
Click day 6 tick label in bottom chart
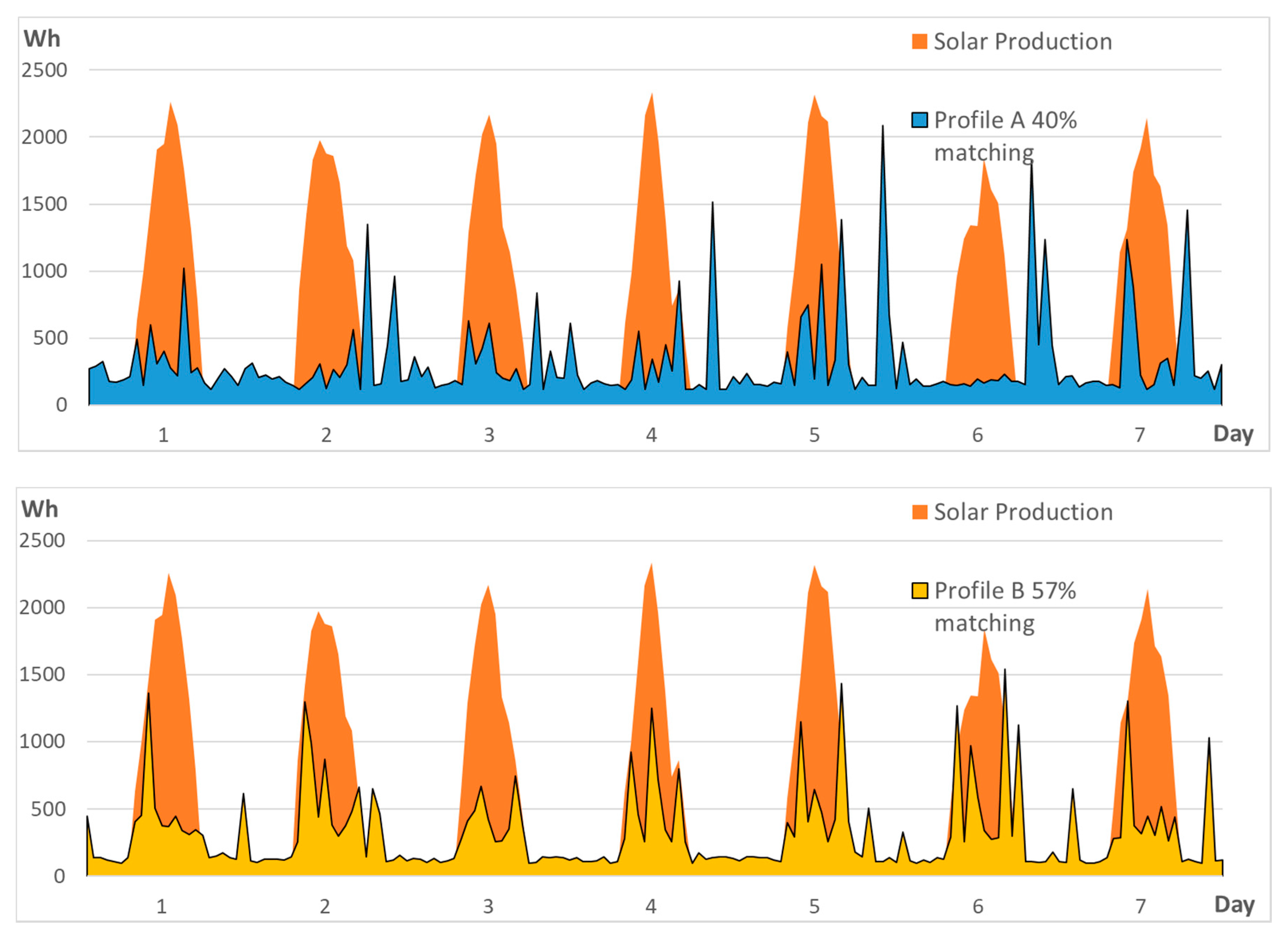977,906
